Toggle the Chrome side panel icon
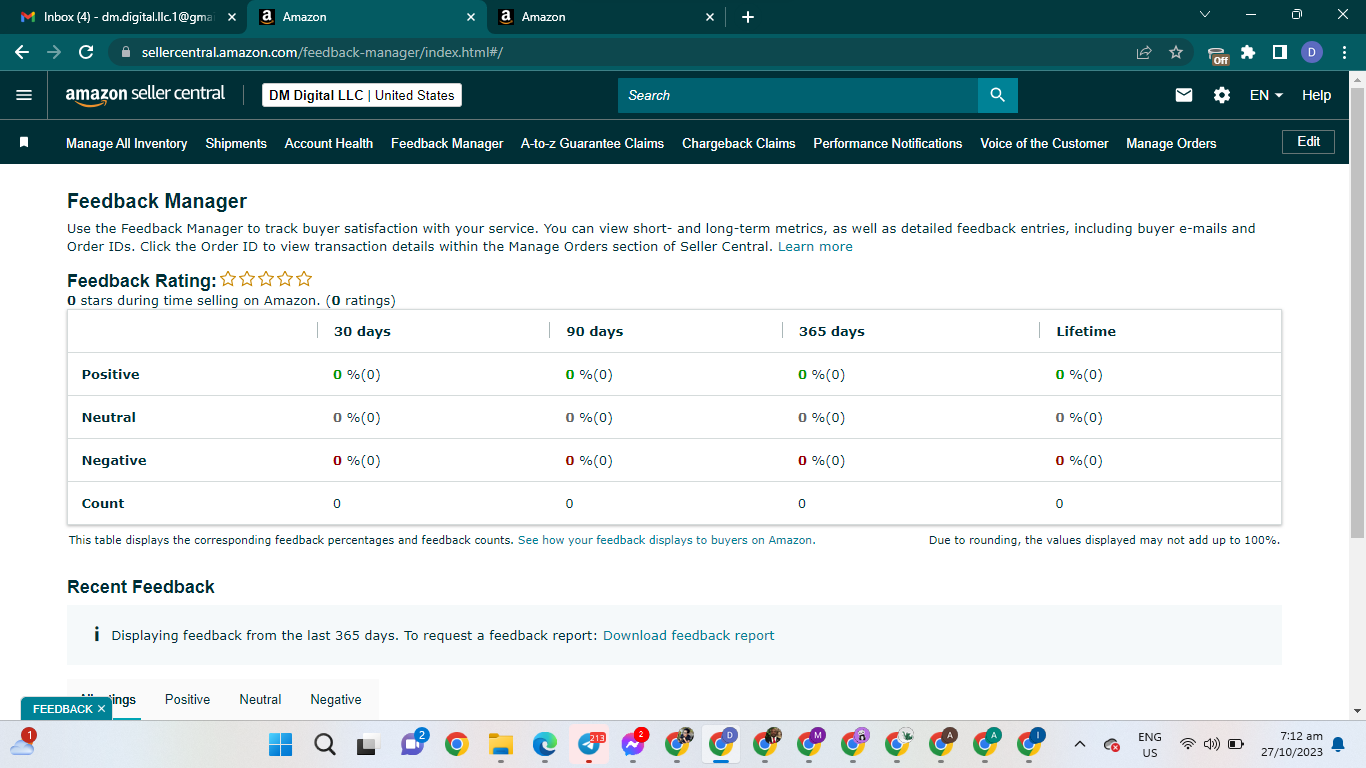1366x768 pixels. point(1279,52)
